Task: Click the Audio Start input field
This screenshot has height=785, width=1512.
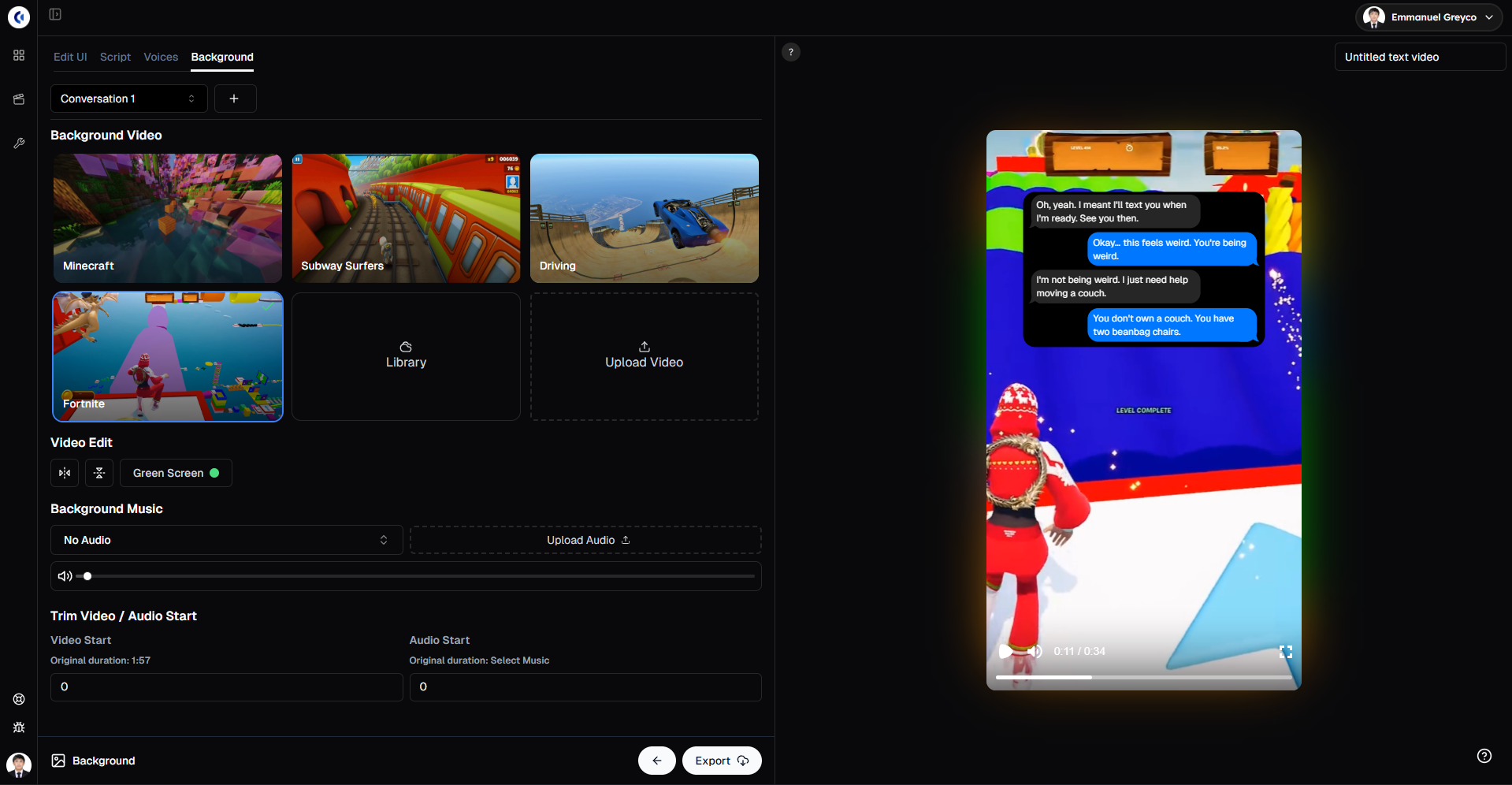Action: point(585,687)
